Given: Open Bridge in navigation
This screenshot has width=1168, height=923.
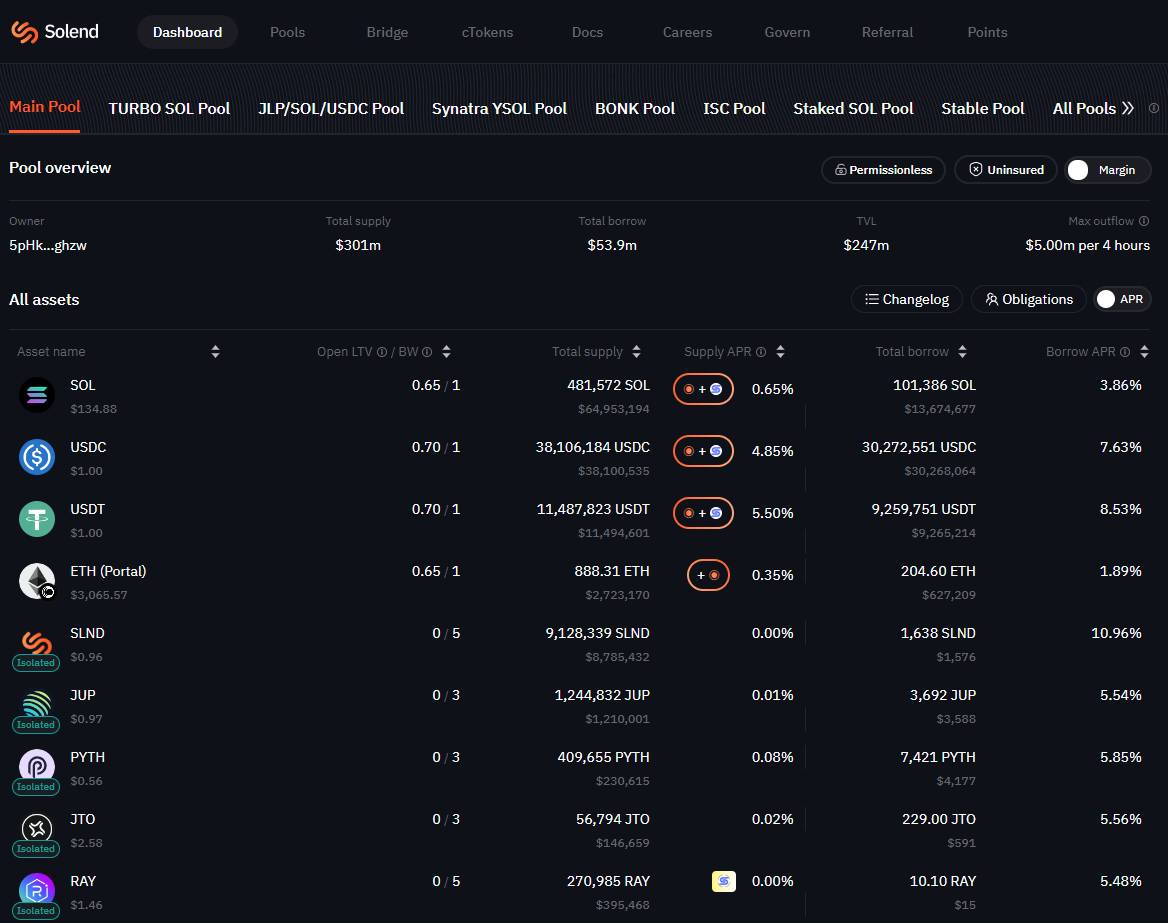Looking at the screenshot, I should [x=387, y=32].
